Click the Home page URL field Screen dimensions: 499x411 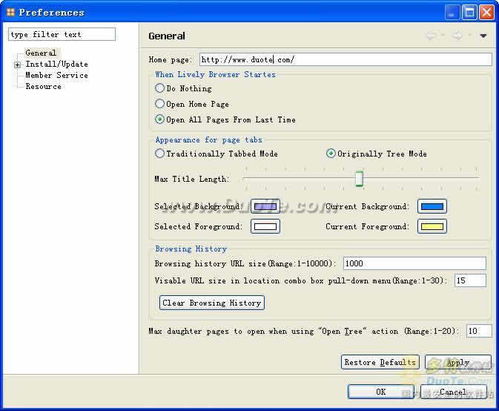pos(345,60)
